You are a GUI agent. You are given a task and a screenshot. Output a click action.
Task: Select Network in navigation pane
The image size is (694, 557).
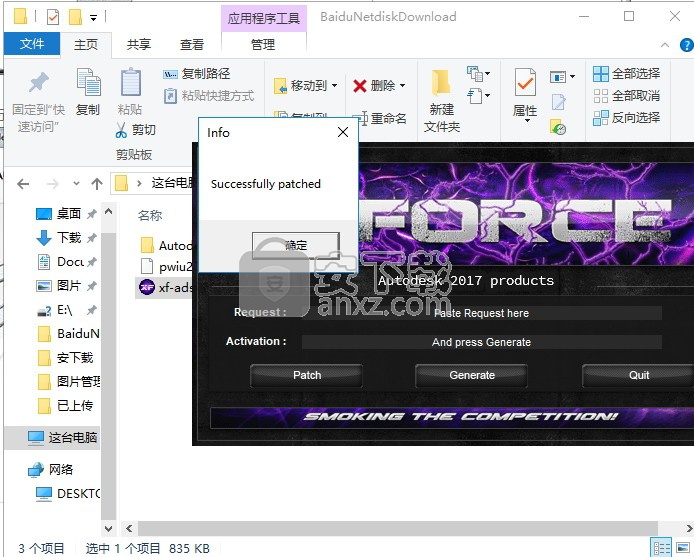coord(50,469)
